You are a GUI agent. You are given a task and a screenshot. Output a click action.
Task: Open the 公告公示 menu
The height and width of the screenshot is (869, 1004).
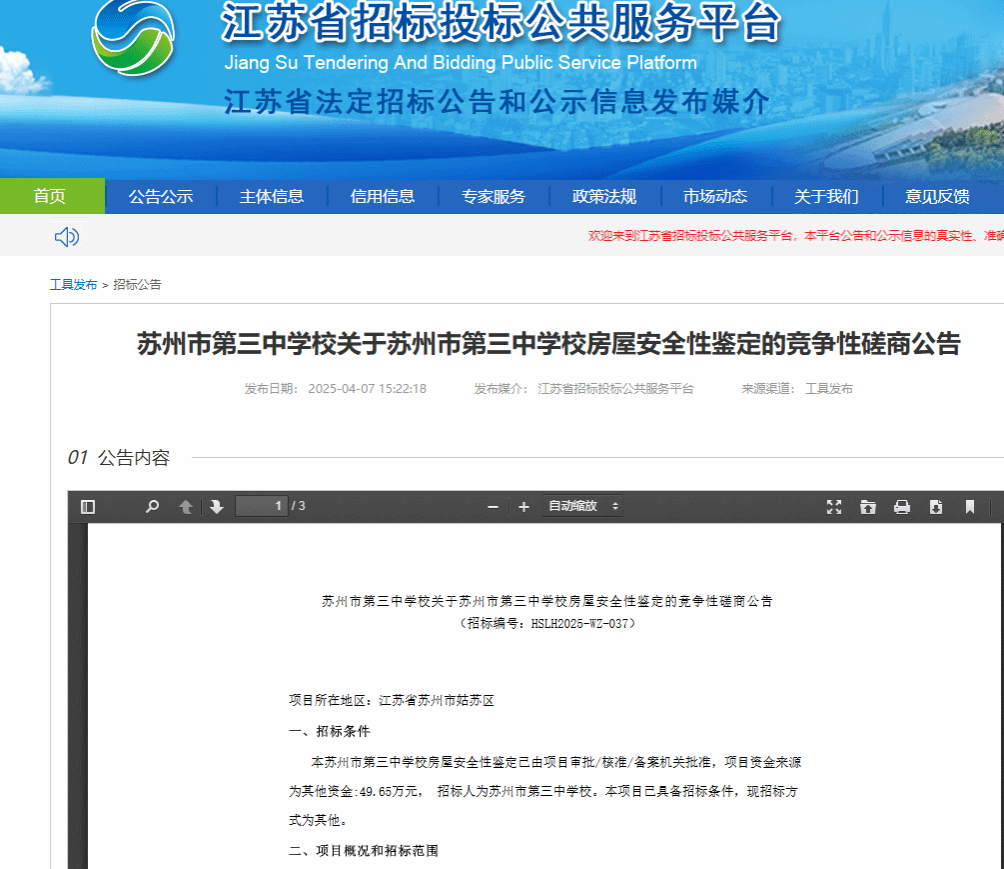(161, 196)
